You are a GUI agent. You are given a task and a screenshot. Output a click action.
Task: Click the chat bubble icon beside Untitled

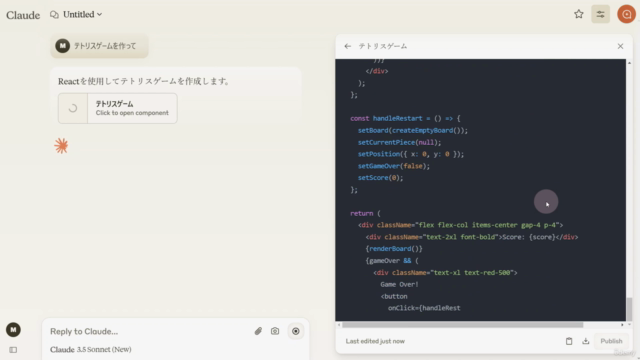pos(54,15)
